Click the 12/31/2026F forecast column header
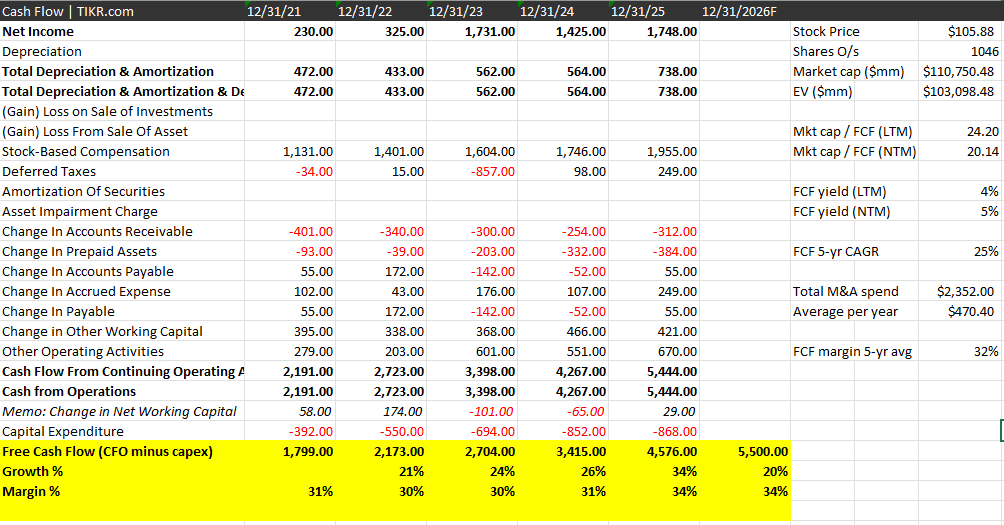The width and height of the screenshot is (1004, 525). pyautogui.click(x=739, y=12)
